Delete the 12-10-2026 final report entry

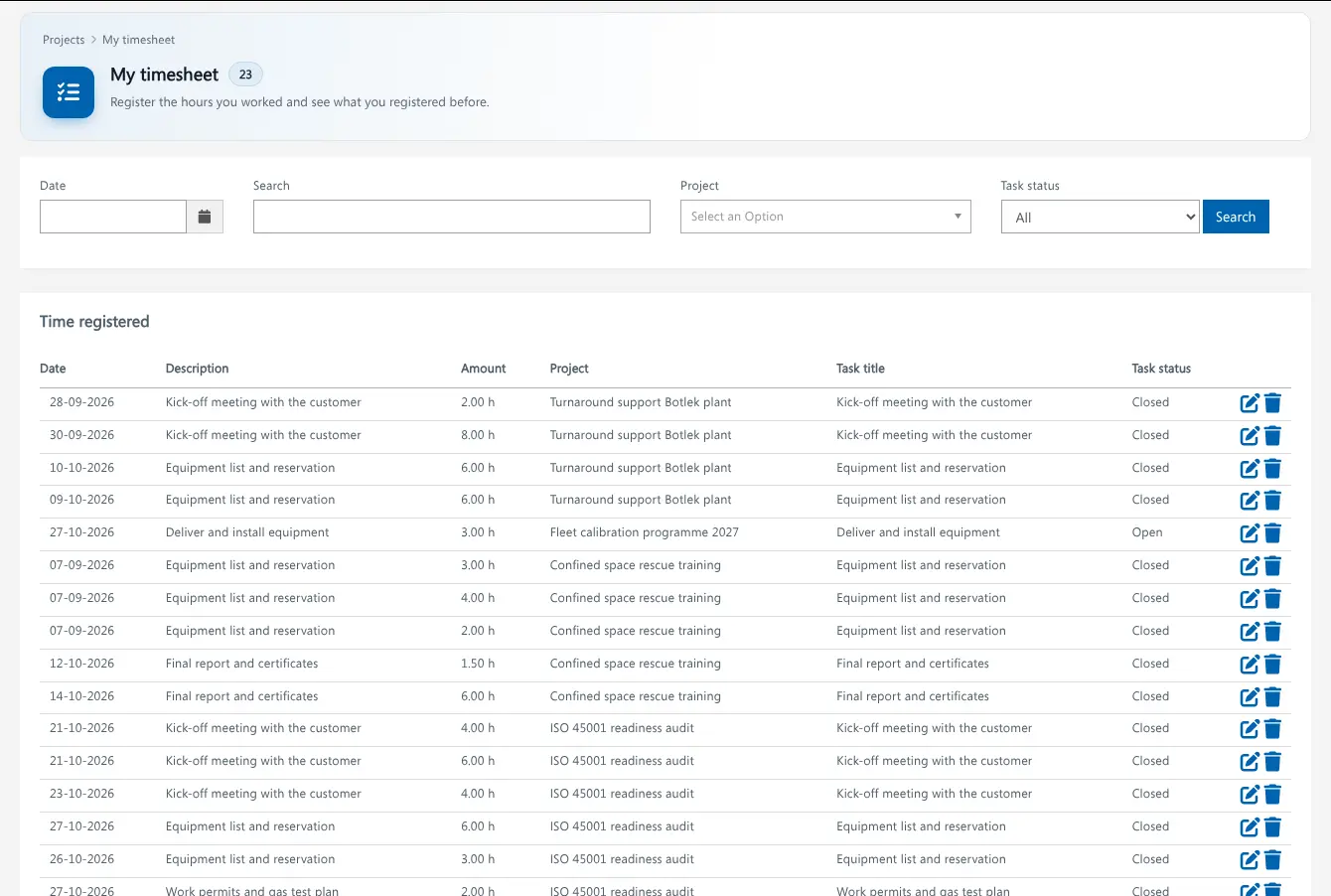(1272, 665)
